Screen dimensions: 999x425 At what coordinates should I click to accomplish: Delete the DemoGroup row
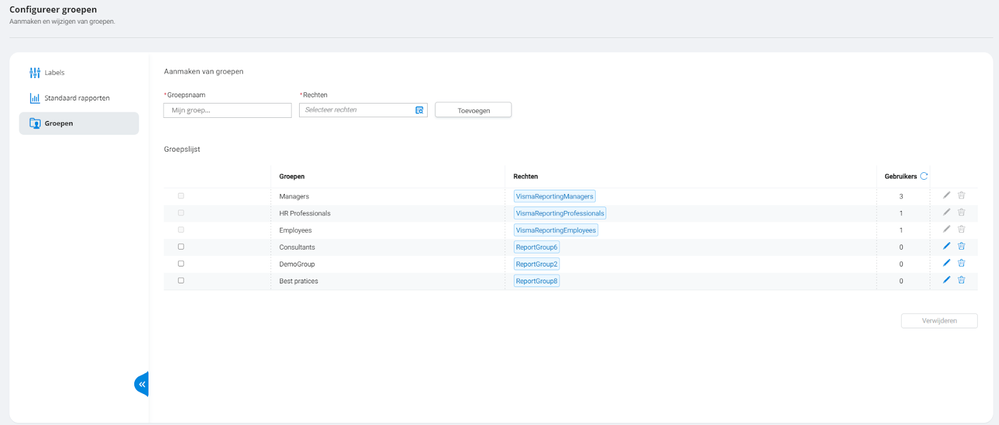coord(961,263)
